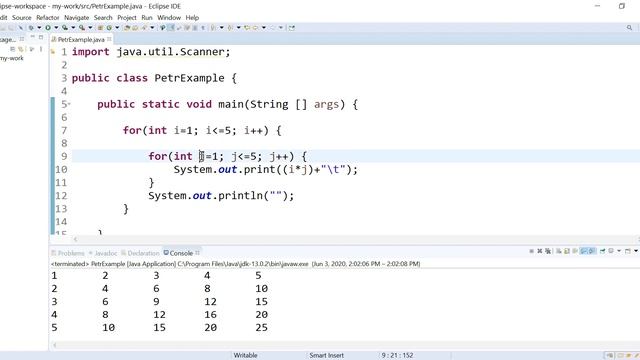
Task: Click Remove Launch X icon in Console
Action: point(540,251)
